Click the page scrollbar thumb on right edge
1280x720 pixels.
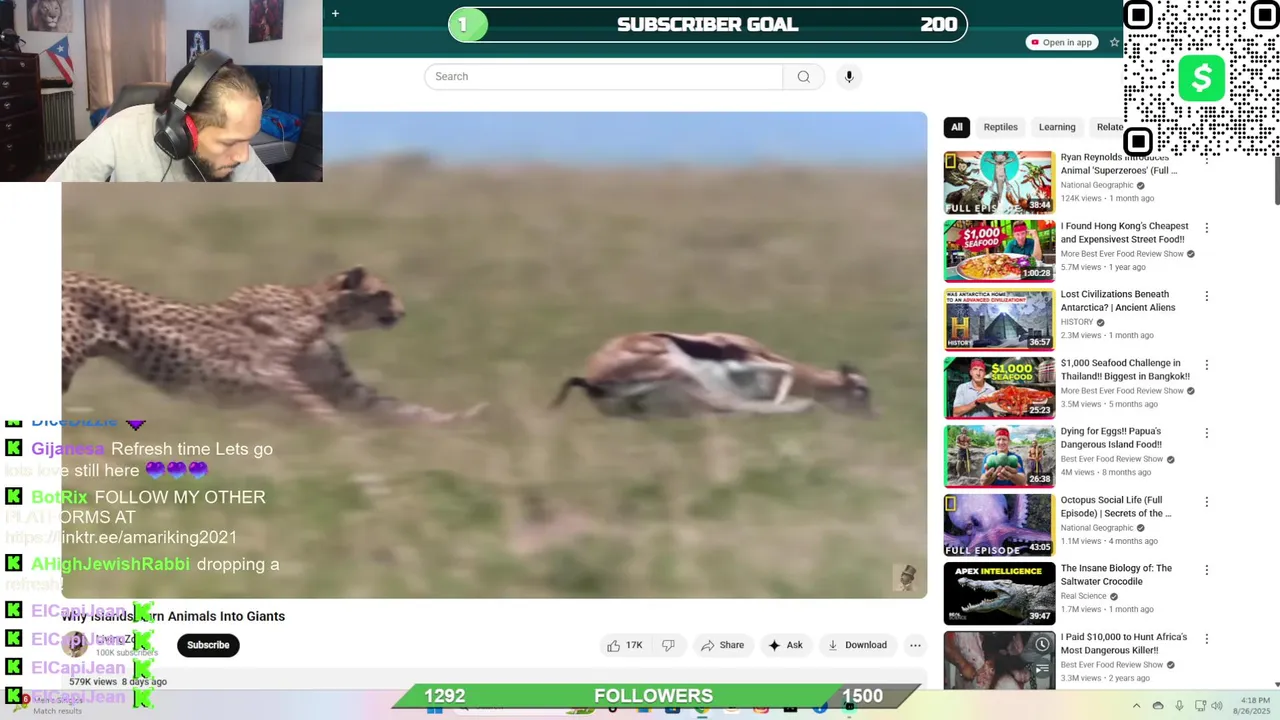(x=1276, y=182)
